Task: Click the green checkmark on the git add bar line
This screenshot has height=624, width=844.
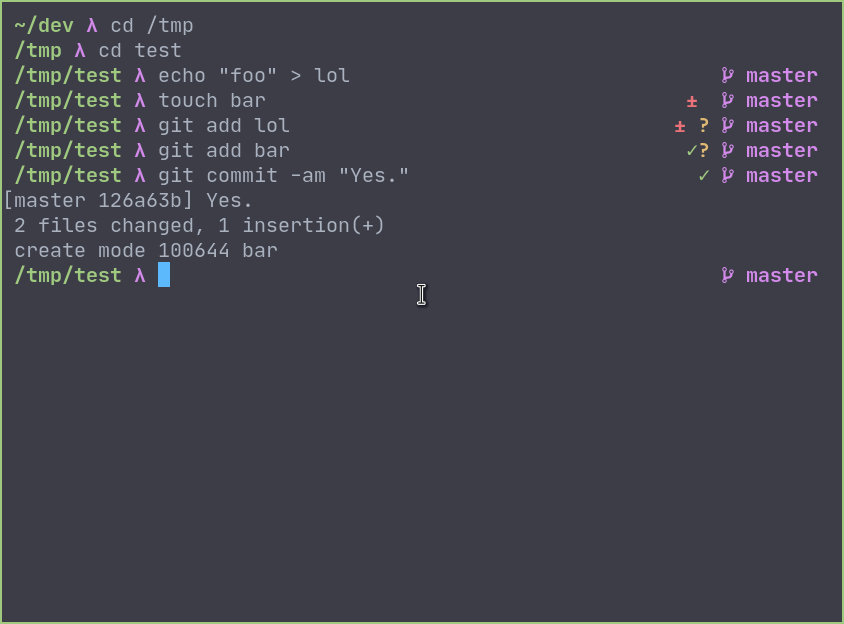Action: pos(692,151)
